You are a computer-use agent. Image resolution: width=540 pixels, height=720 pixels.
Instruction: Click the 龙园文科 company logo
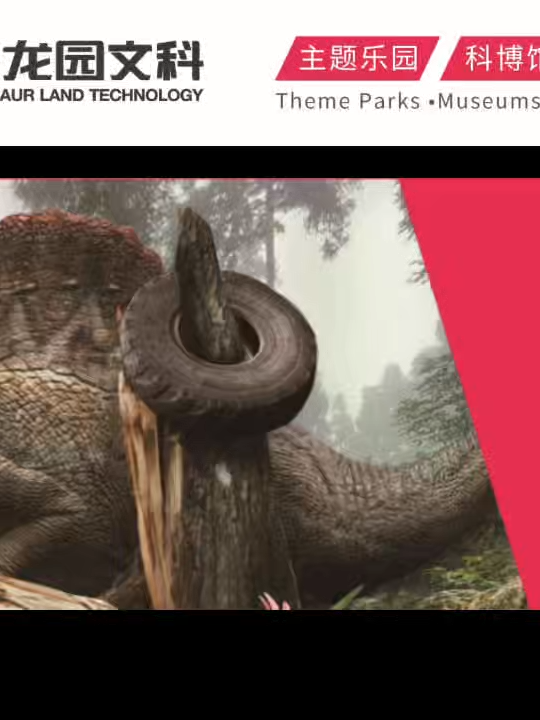tap(103, 61)
